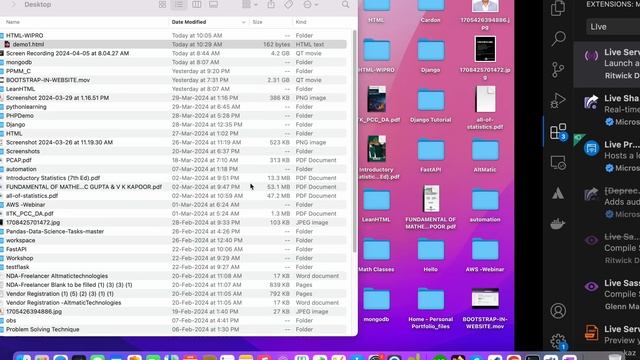Open Remote Explorer in VS Code activity bar
Viewport: 640px width, 360px height.
tap(558, 163)
